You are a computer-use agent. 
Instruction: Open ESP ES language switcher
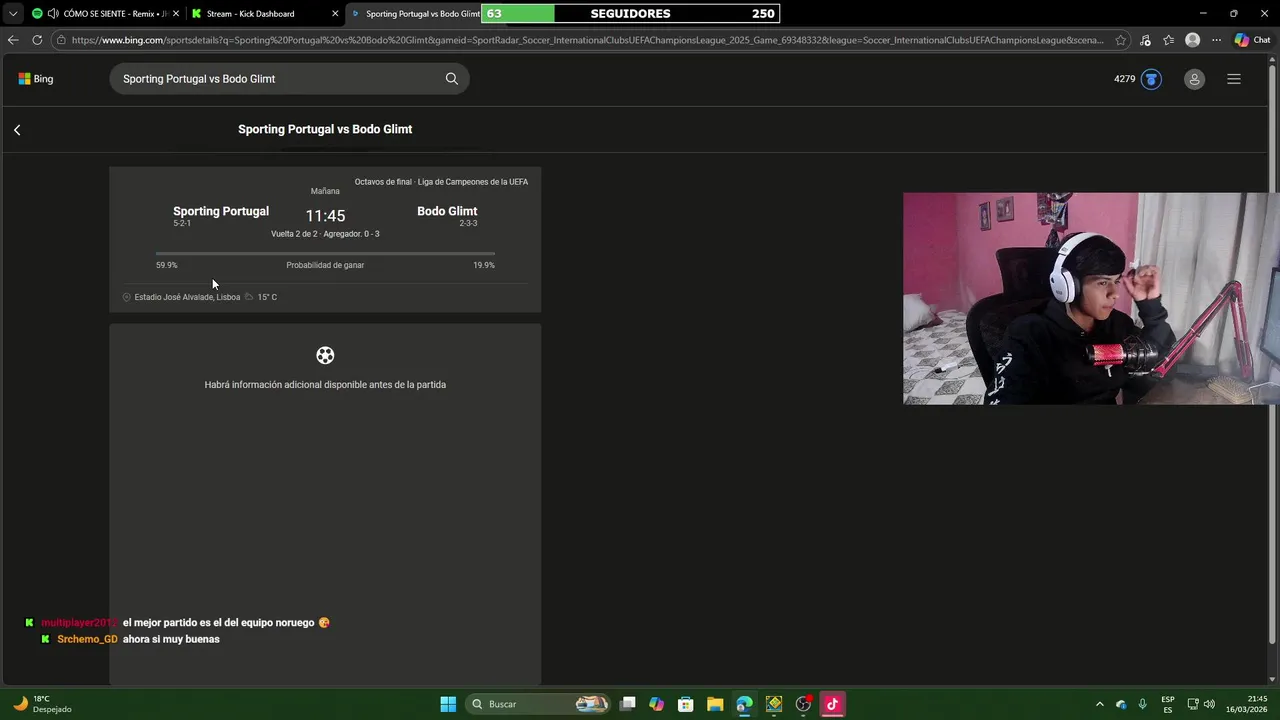coord(1168,704)
